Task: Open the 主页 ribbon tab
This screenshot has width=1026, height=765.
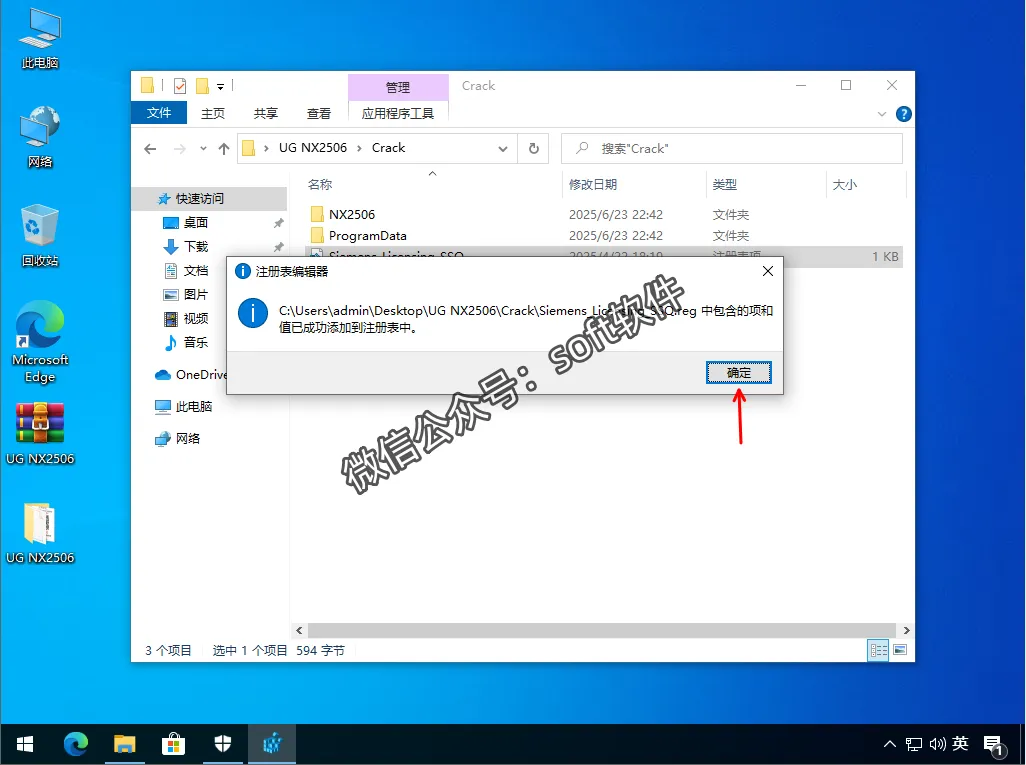Action: tap(213, 113)
